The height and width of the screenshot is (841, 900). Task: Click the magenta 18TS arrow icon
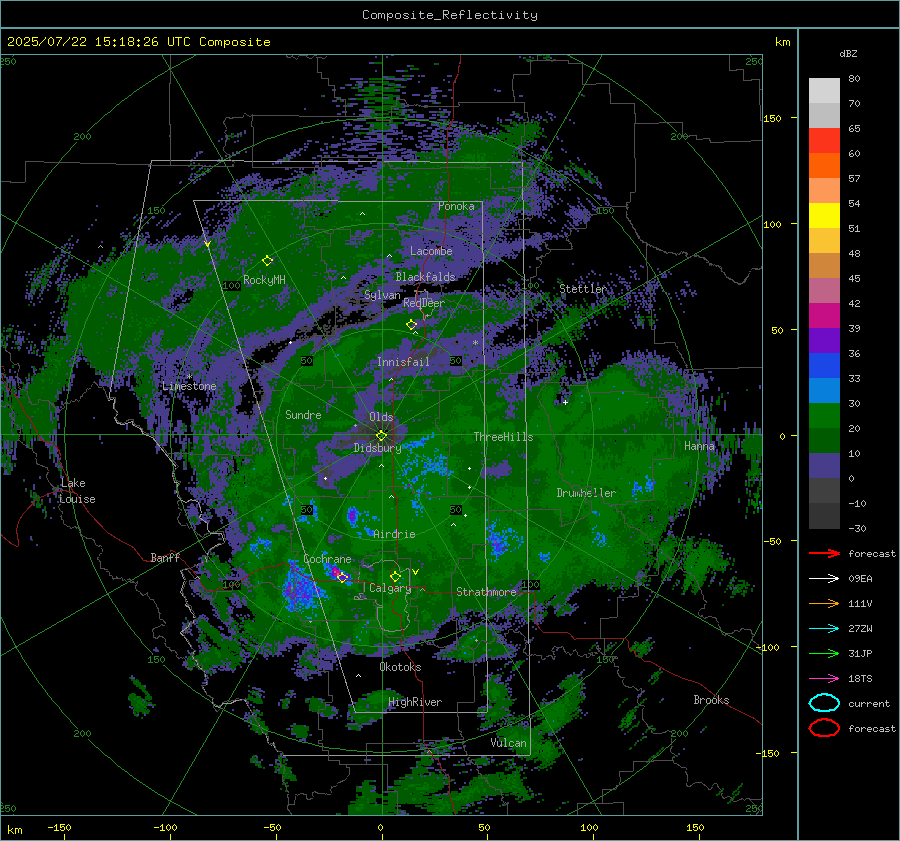pos(824,678)
